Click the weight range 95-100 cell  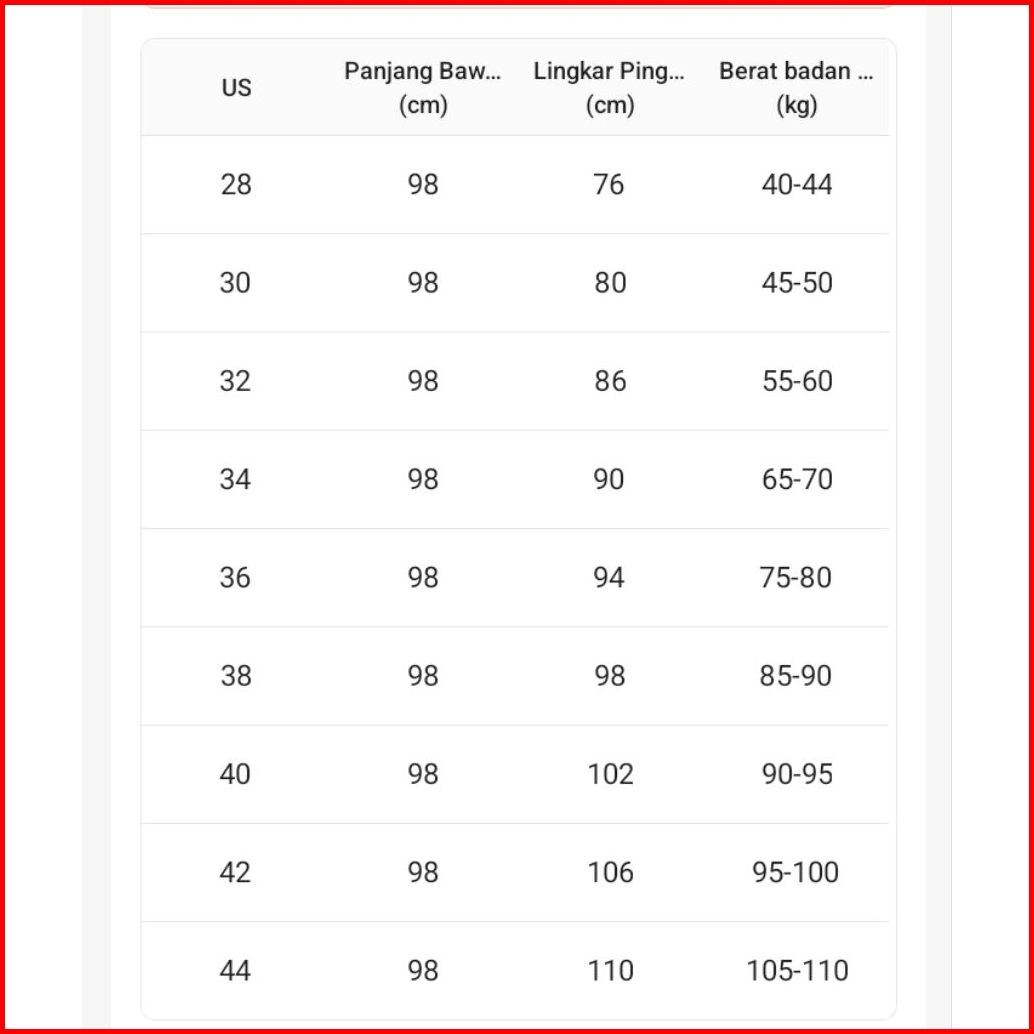796,872
